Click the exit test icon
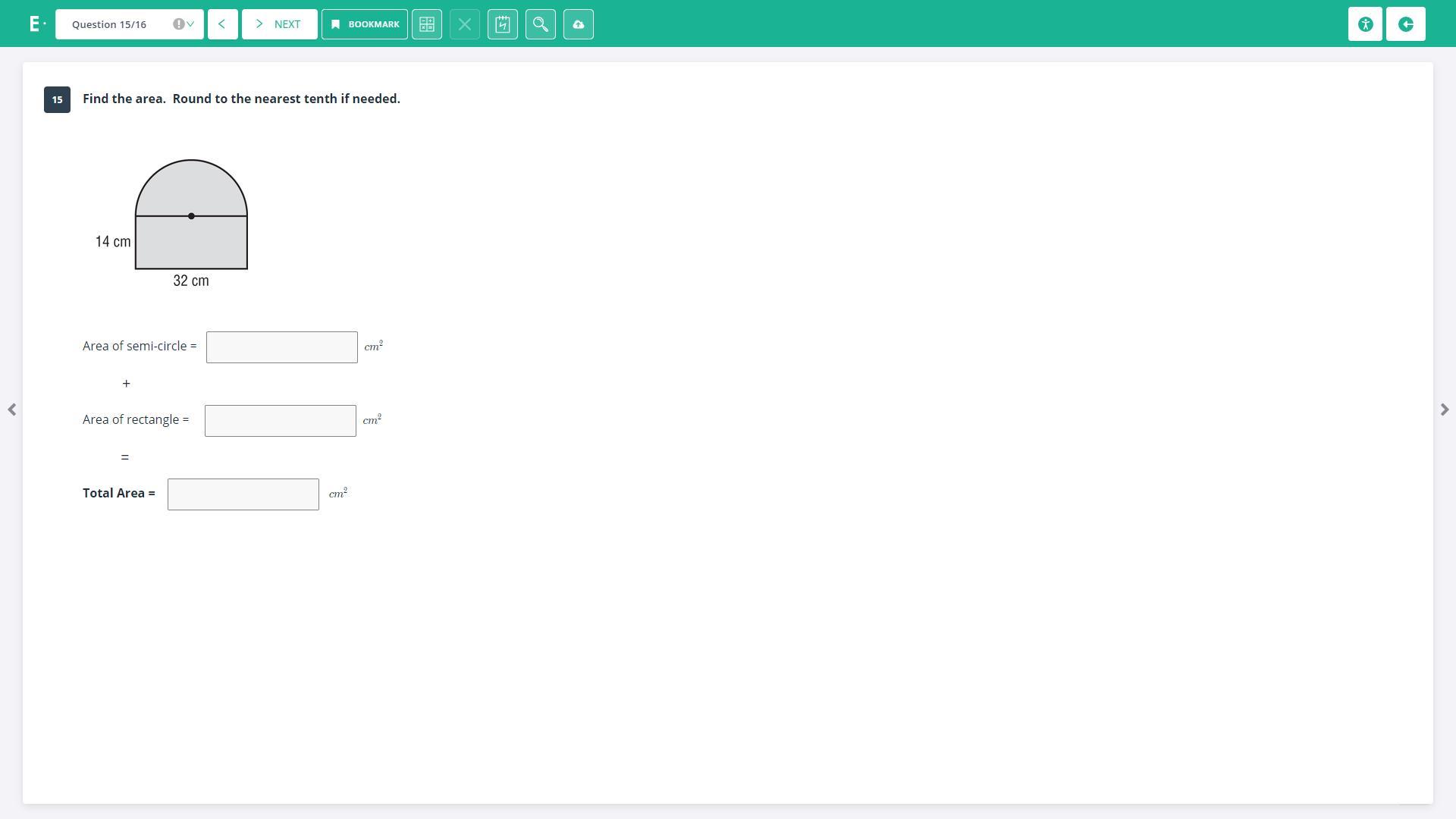This screenshot has height=819, width=1456. tap(1406, 24)
